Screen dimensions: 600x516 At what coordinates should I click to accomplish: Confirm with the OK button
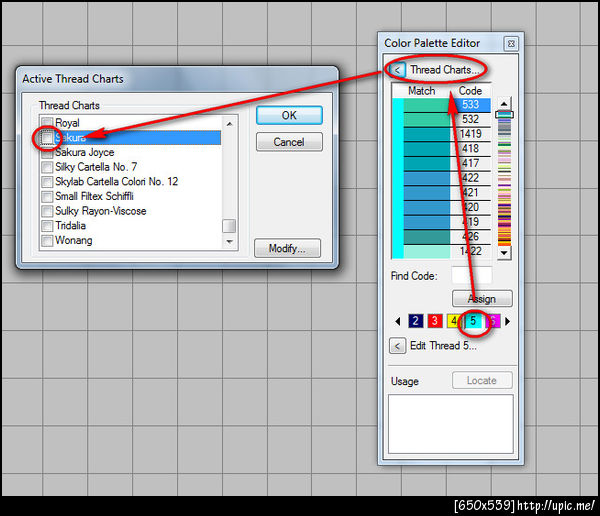coord(289,115)
